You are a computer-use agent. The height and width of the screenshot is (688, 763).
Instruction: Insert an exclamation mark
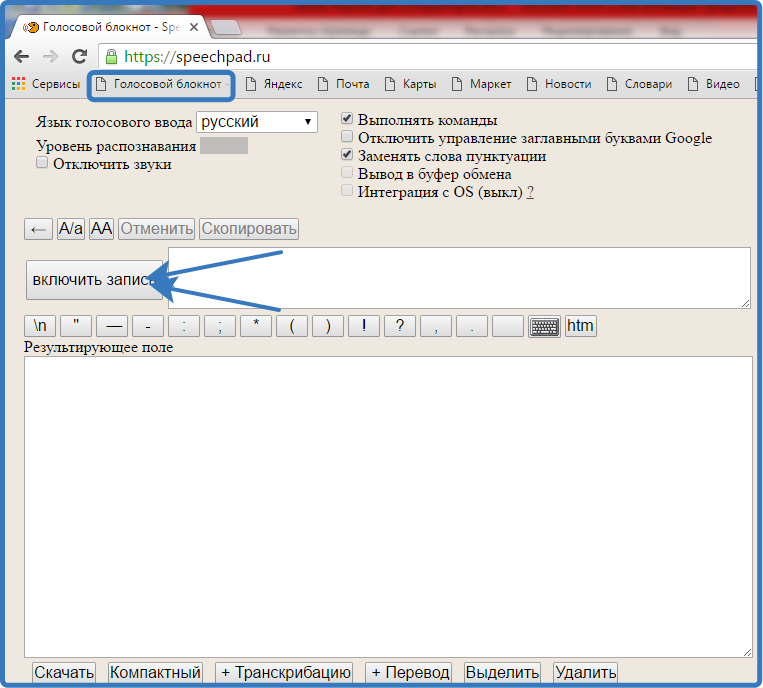364,326
